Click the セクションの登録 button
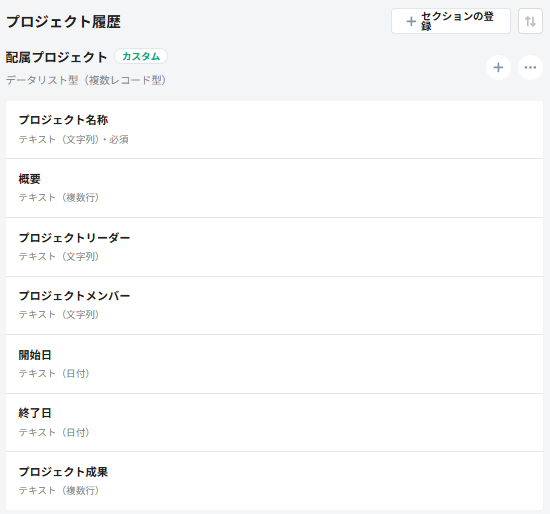The height and width of the screenshot is (514, 550). tap(451, 21)
